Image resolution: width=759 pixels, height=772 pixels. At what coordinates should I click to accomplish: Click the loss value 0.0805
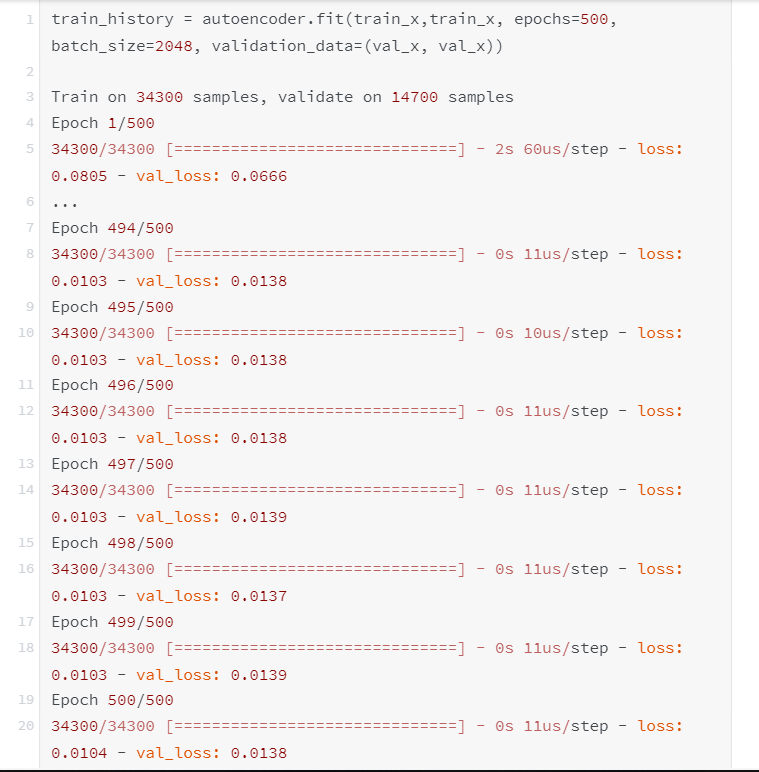[x=79, y=176]
